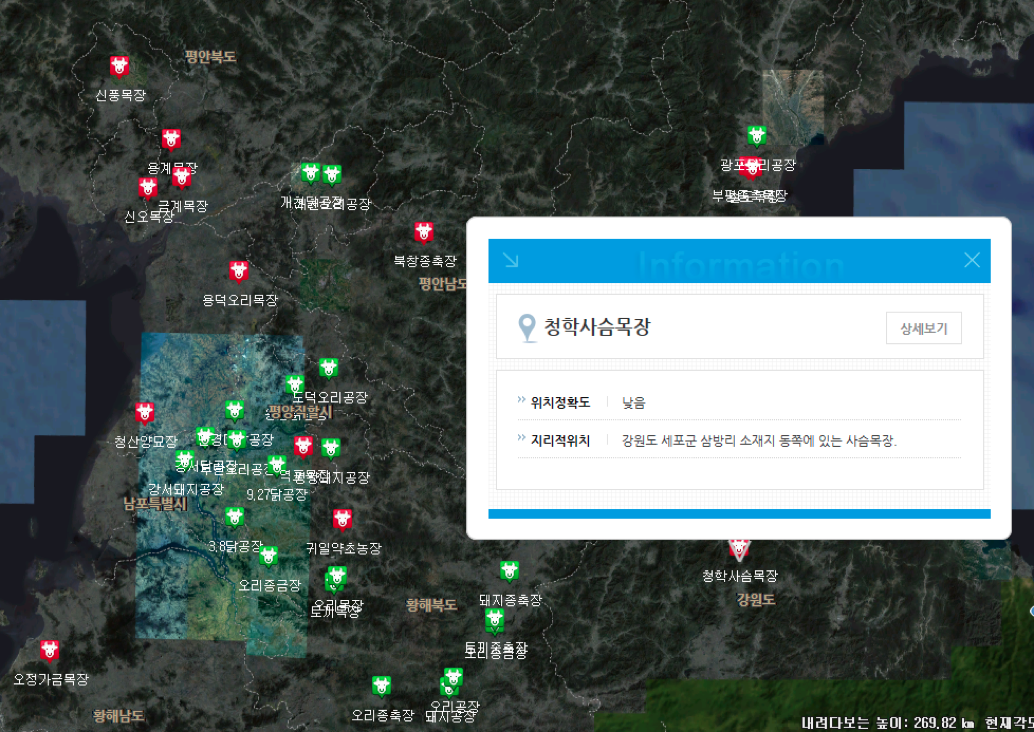Close the Information popup

tap(971, 260)
